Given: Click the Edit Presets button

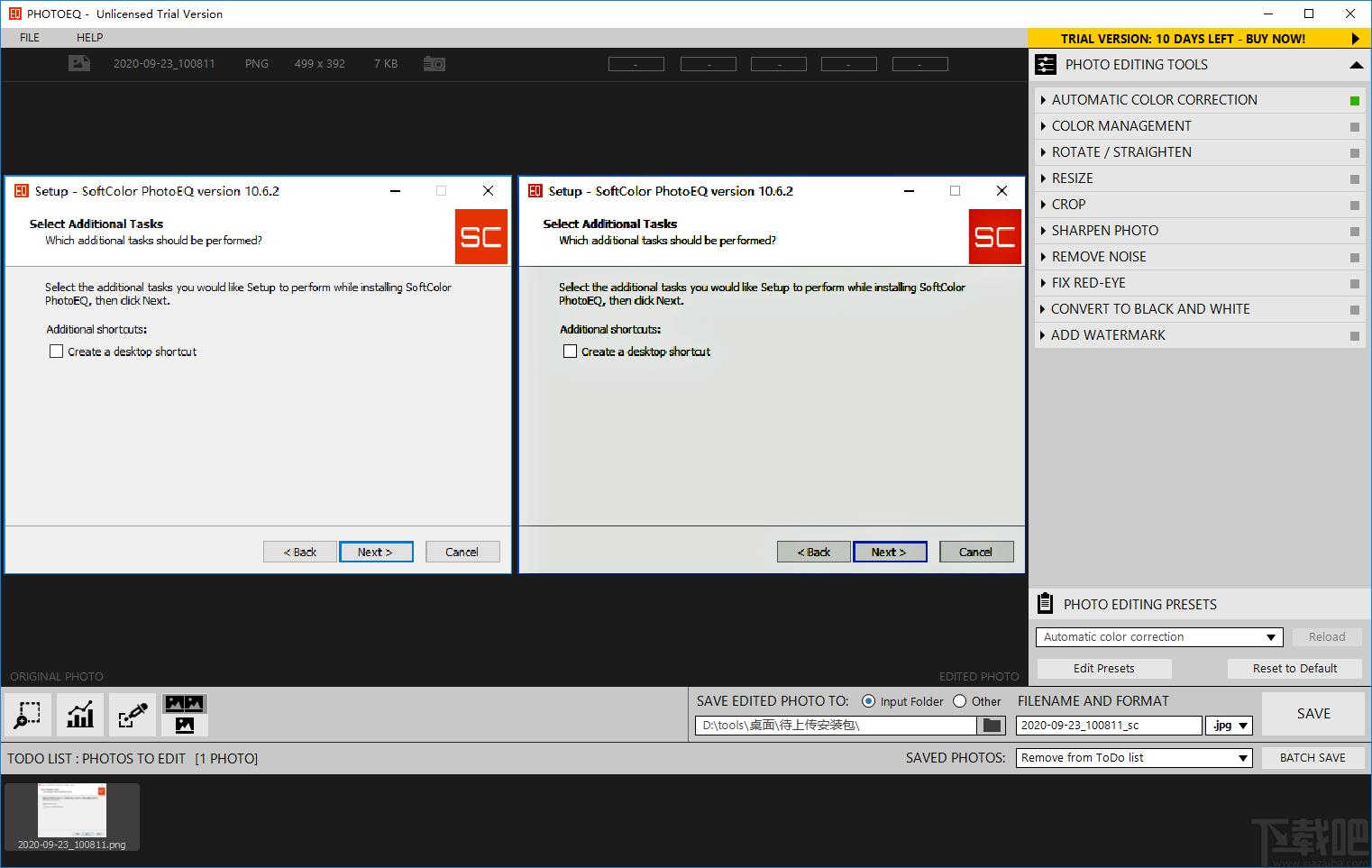Looking at the screenshot, I should (x=1104, y=669).
